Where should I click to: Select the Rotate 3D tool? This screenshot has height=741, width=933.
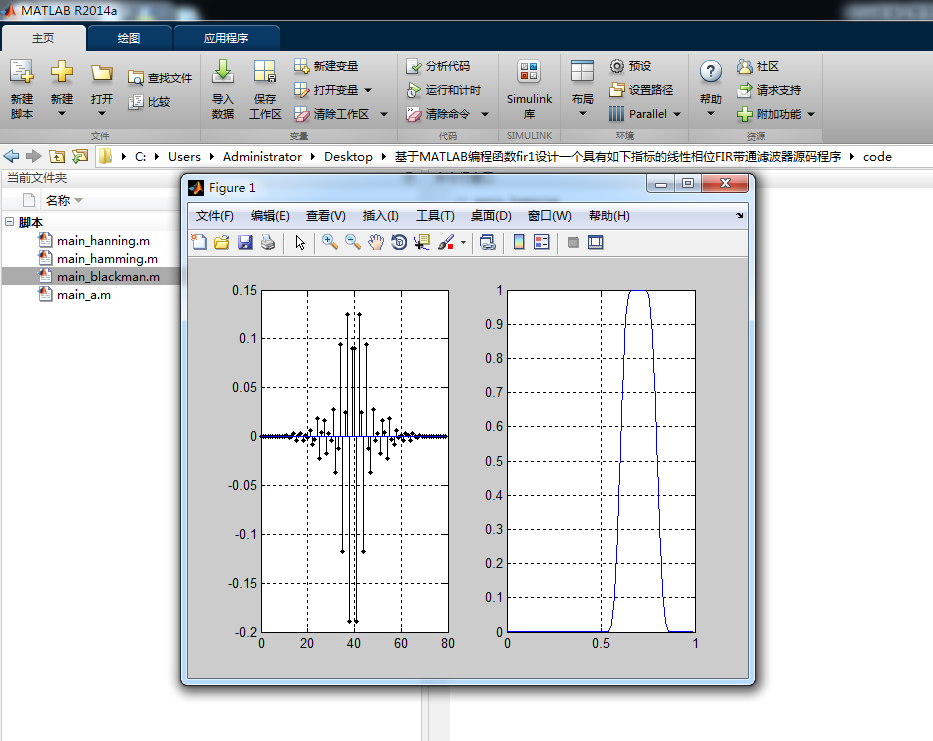pos(399,242)
